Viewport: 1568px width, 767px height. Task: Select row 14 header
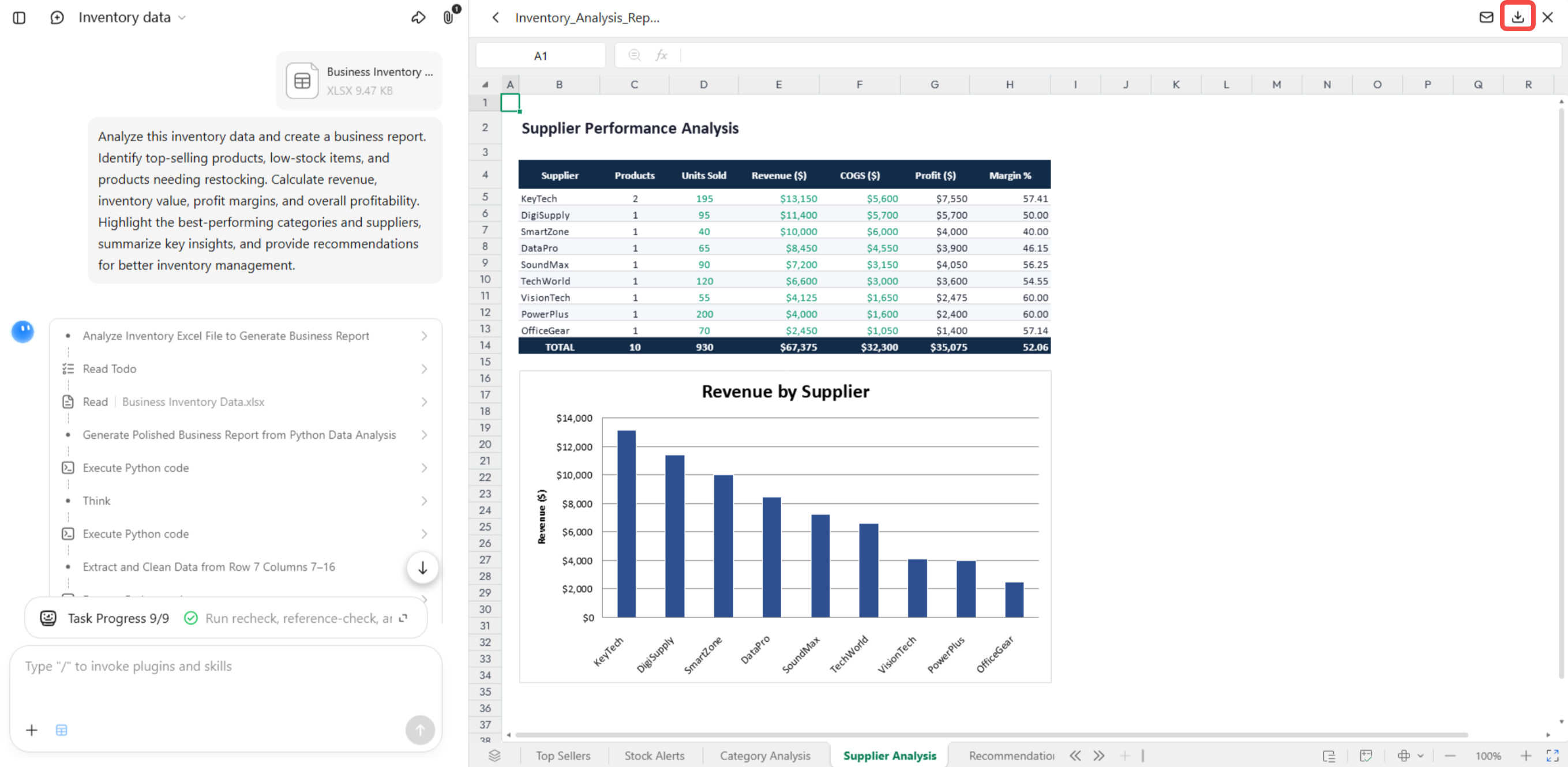click(x=485, y=345)
